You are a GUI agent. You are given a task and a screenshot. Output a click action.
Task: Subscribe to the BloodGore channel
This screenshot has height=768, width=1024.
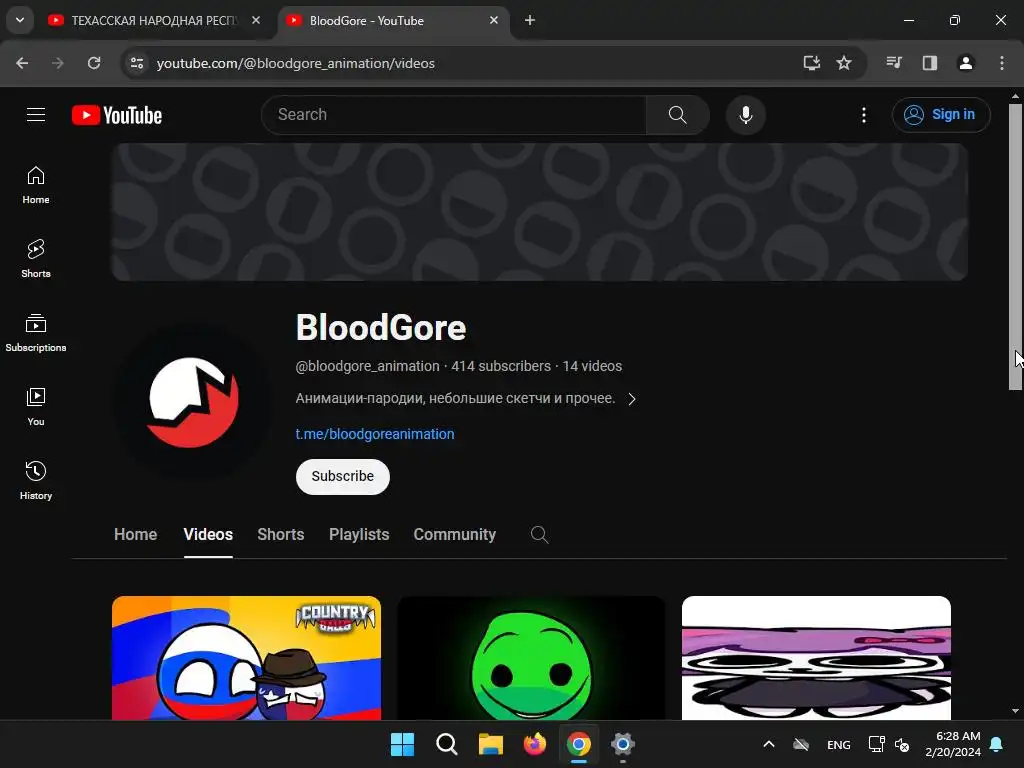click(x=342, y=477)
